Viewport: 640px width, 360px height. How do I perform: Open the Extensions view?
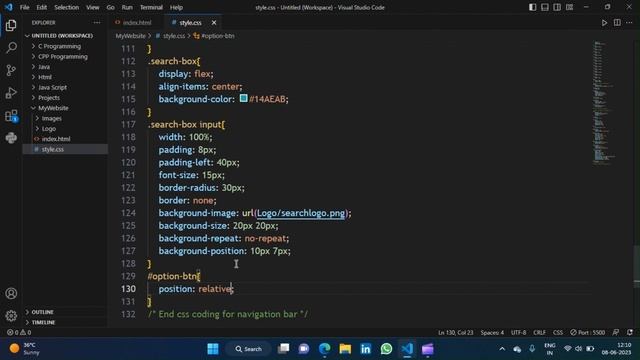[11, 116]
